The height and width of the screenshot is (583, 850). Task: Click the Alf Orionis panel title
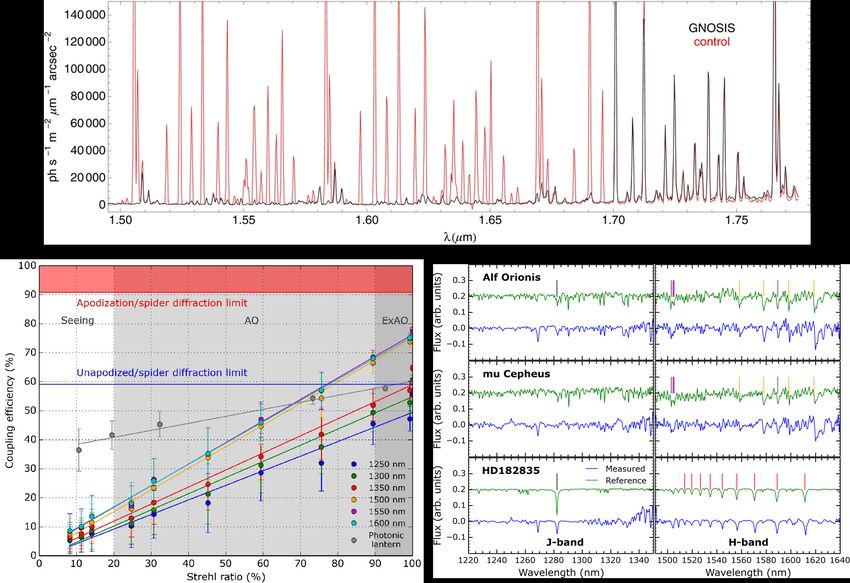coord(511,277)
